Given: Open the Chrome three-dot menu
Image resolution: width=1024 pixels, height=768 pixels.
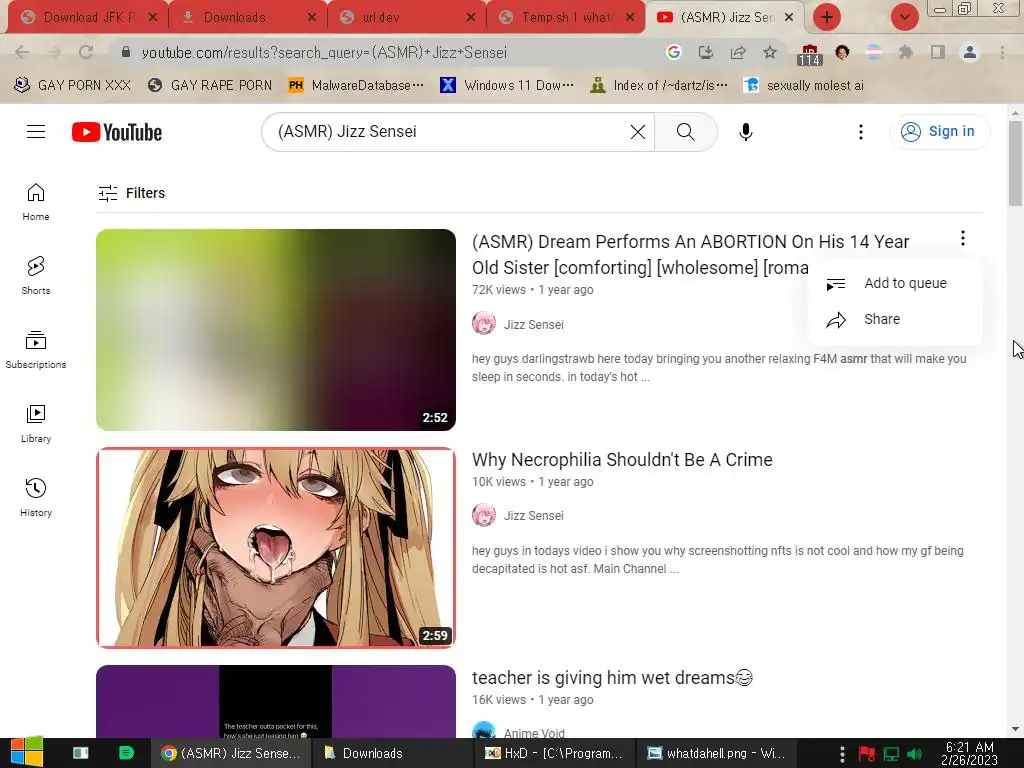Looking at the screenshot, I should pyautogui.click(x=1002, y=52).
